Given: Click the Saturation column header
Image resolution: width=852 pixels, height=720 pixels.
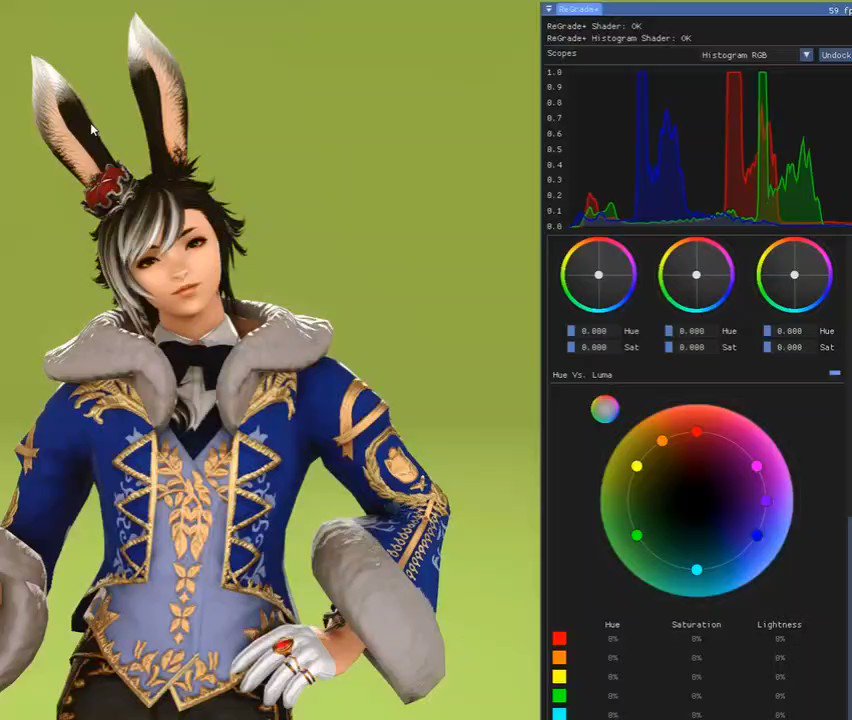Looking at the screenshot, I should [x=696, y=625].
